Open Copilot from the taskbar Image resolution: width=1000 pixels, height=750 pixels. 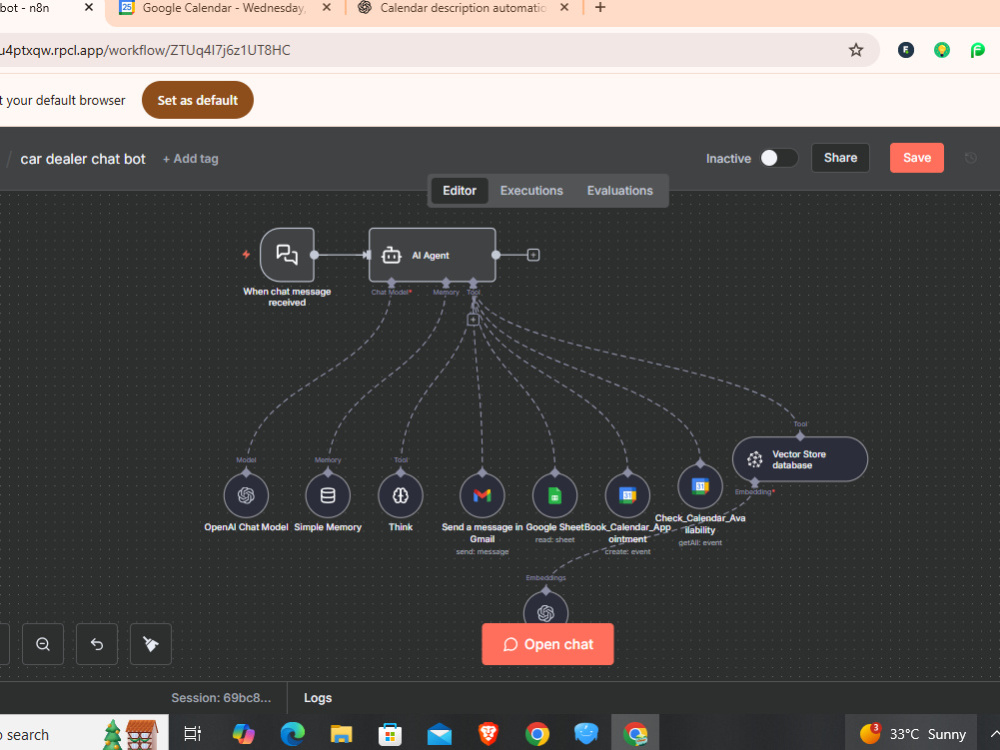coord(244,734)
